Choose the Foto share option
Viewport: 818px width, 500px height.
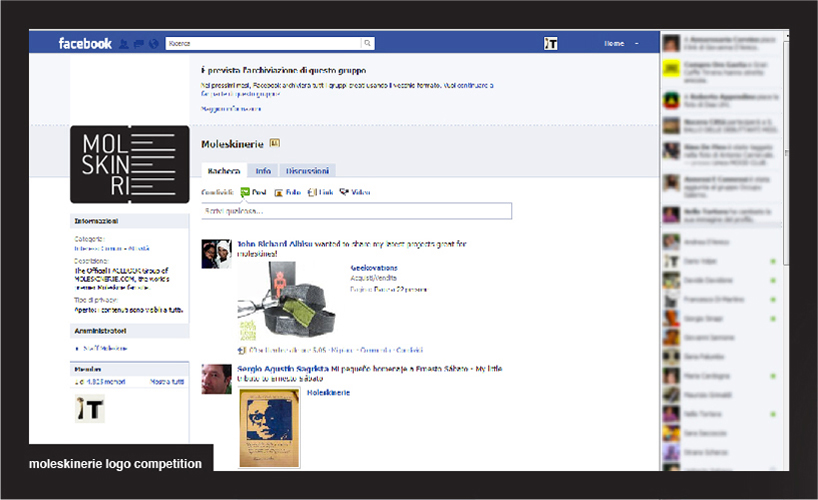click(x=287, y=191)
